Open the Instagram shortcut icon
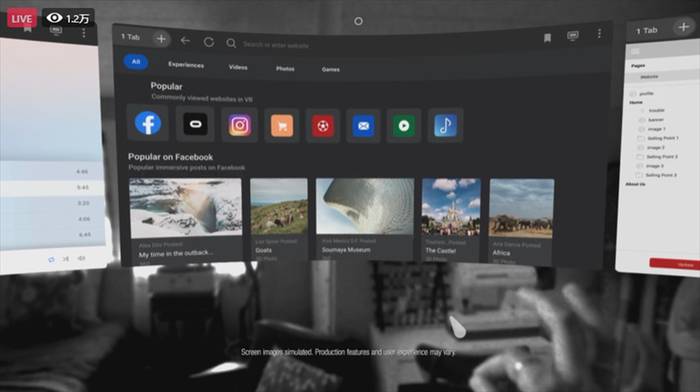 point(240,125)
